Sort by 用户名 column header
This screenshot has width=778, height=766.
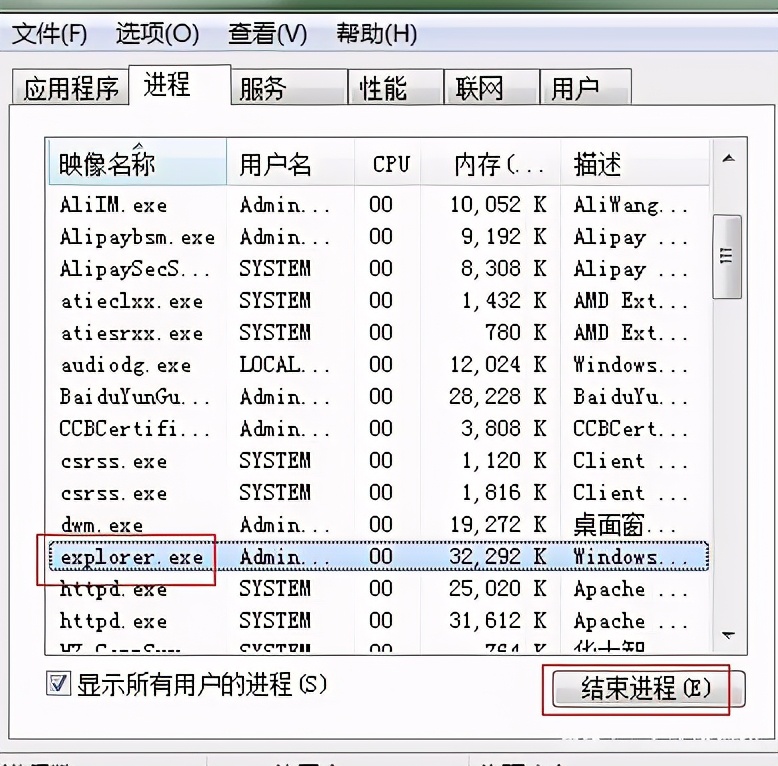point(290,163)
